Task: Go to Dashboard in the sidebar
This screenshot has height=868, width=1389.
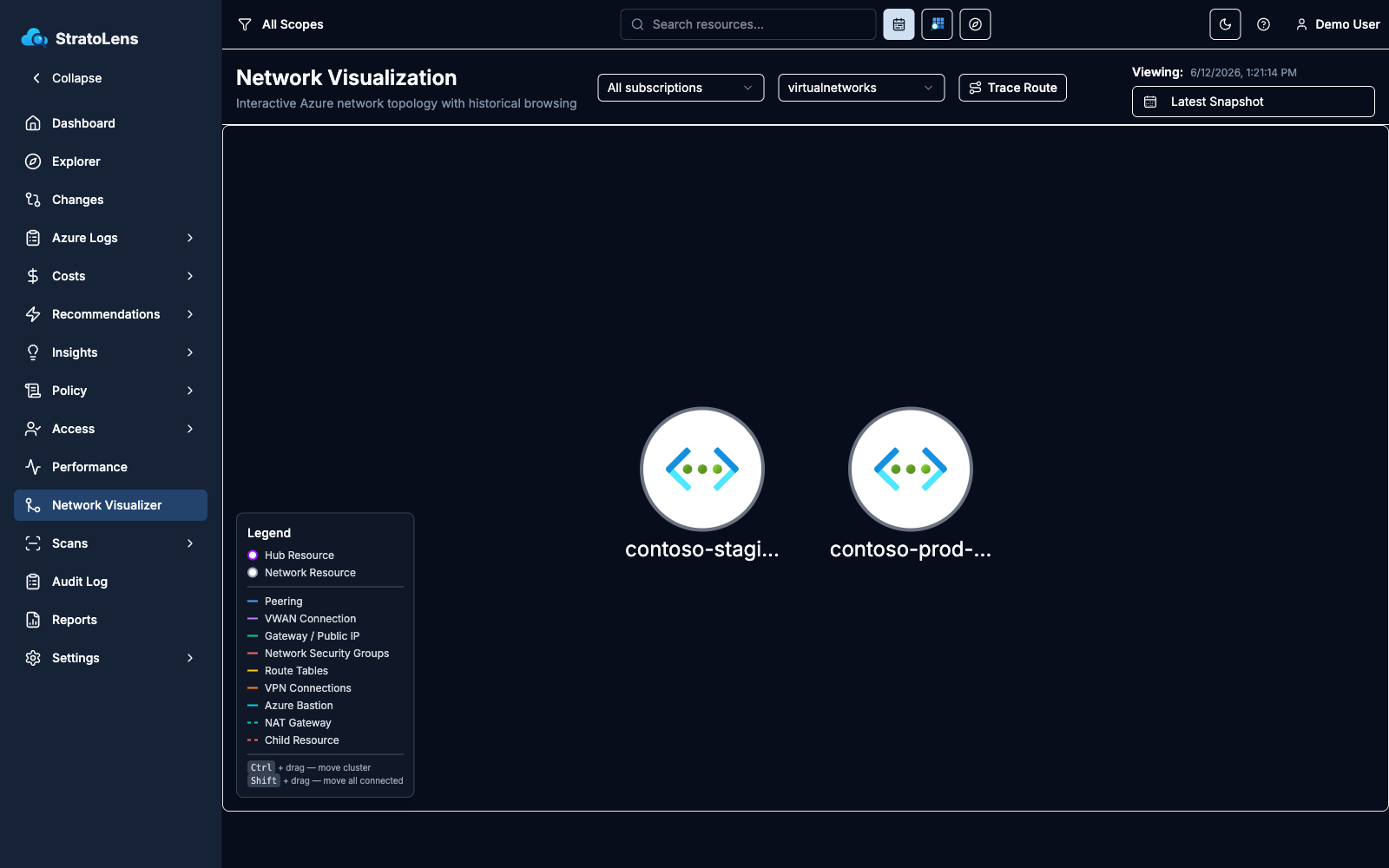Action: coord(110,123)
